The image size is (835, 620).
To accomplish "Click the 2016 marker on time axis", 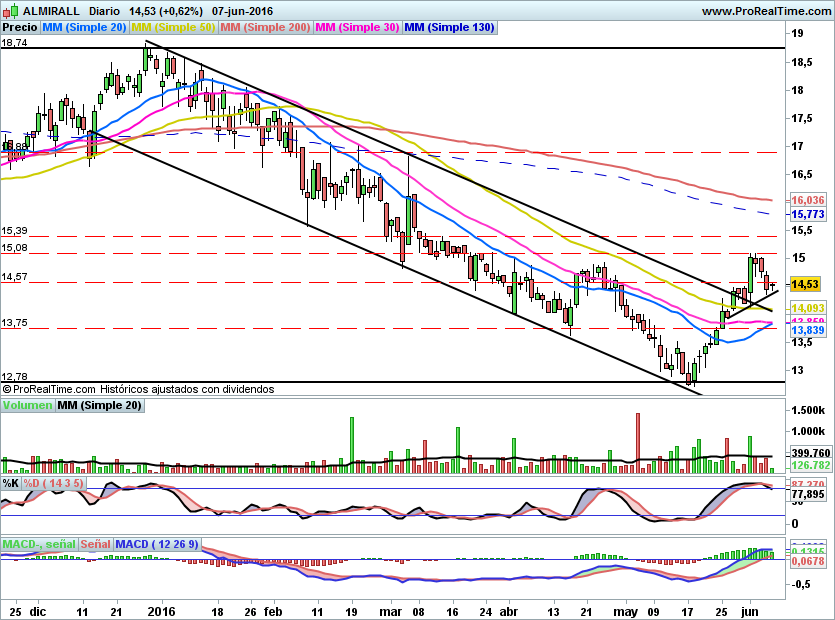I will coord(161,611).
